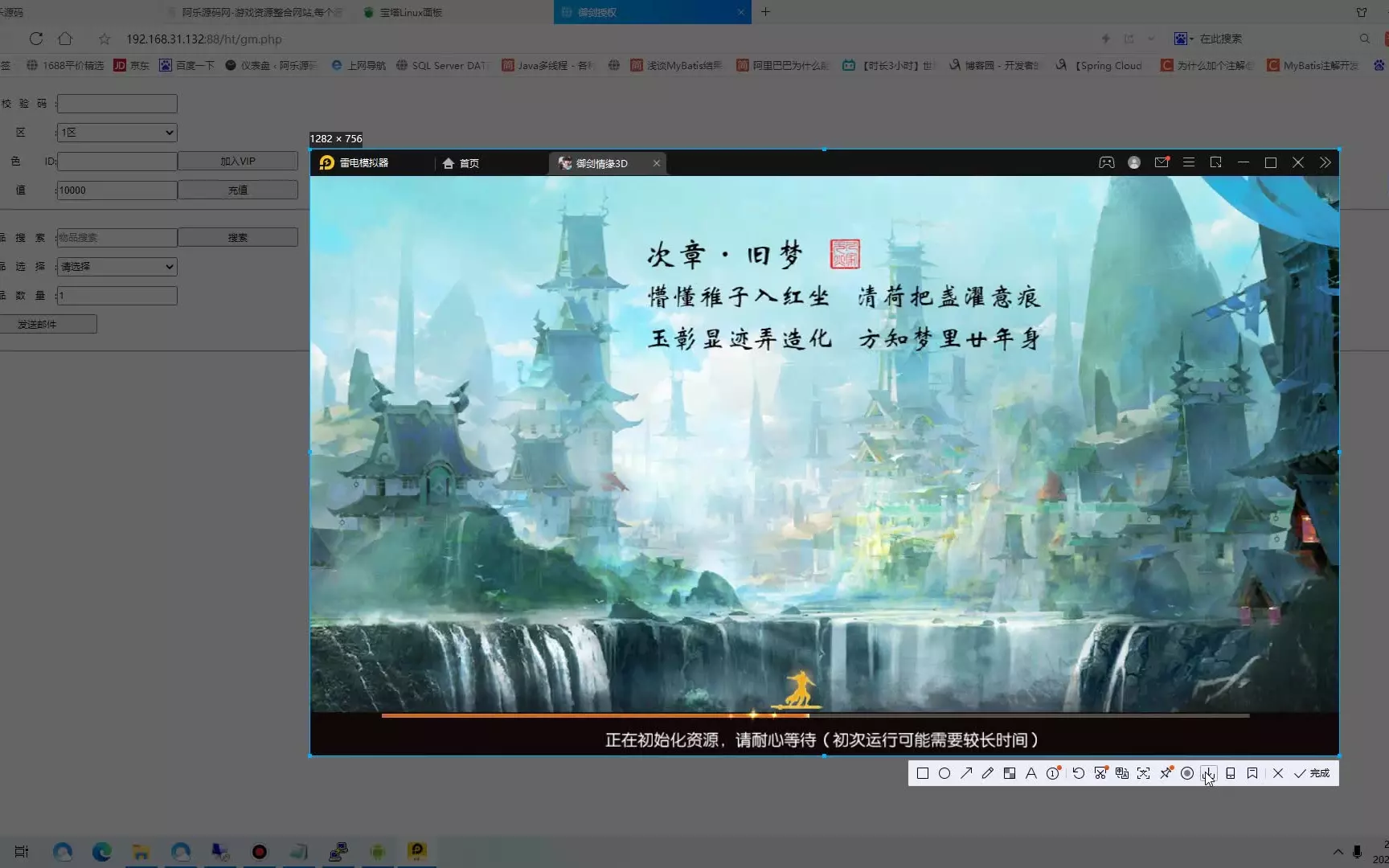Open a new browser tab

(765, 11)
